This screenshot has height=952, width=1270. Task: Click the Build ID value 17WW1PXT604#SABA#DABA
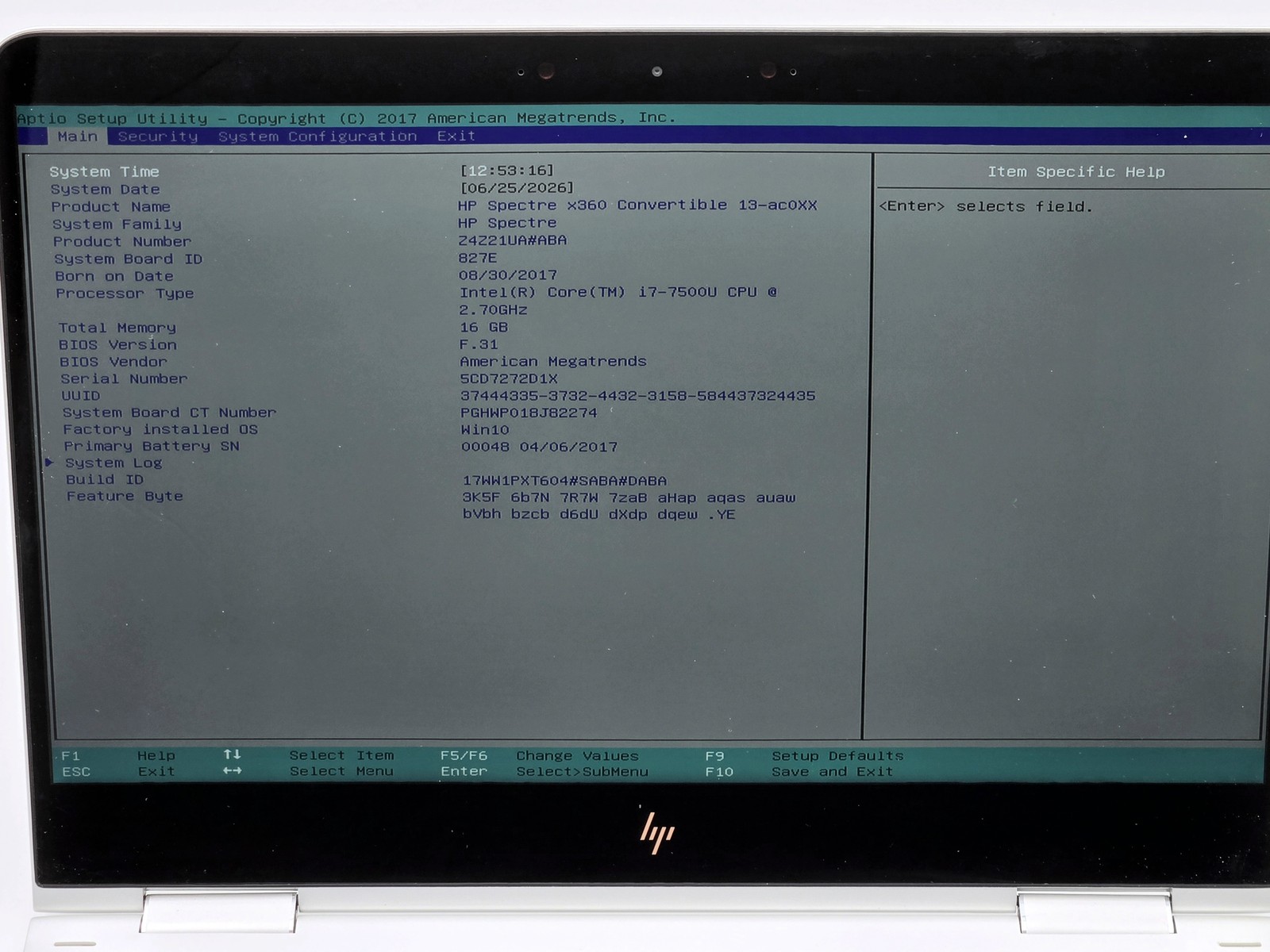coord(564,481)
